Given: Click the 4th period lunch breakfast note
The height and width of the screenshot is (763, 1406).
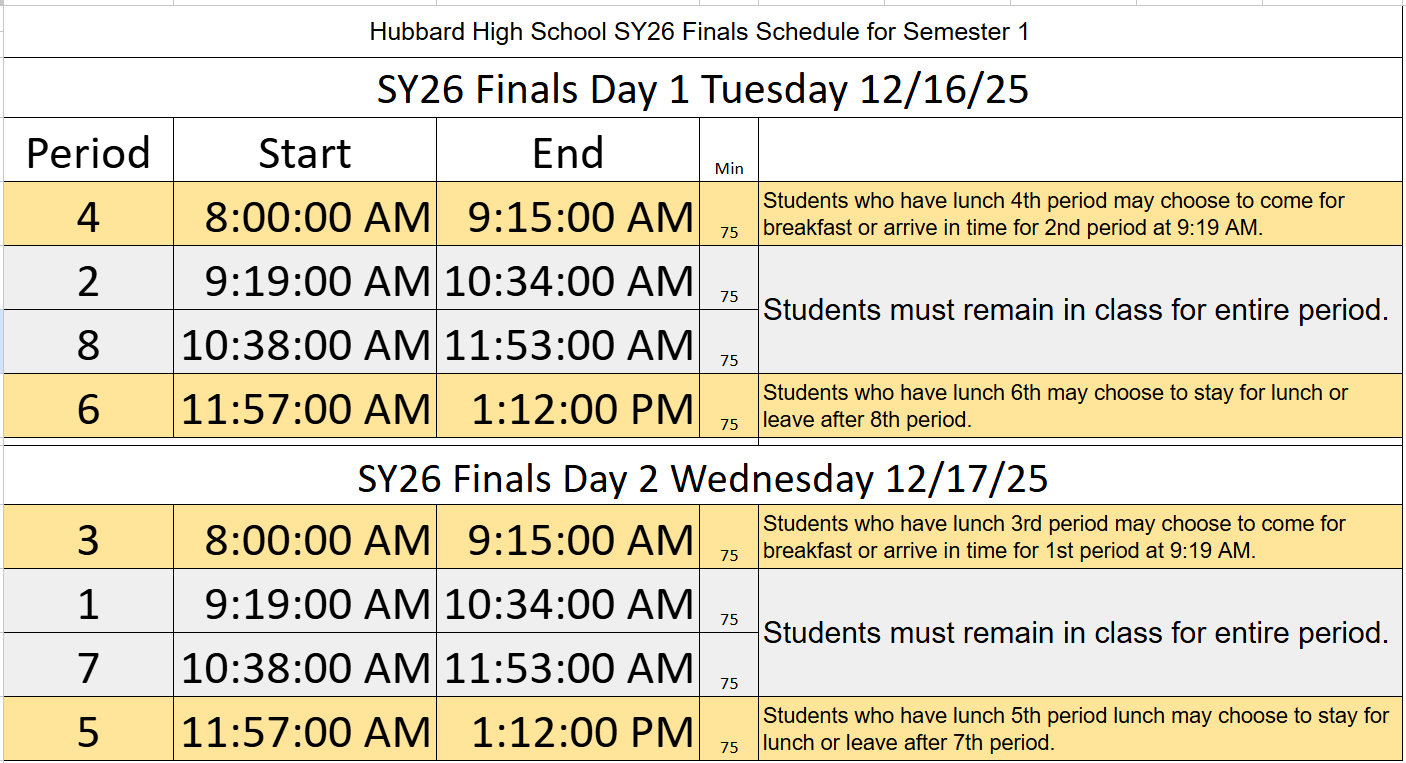Looking at the screenshot, I should (1054, 214).
